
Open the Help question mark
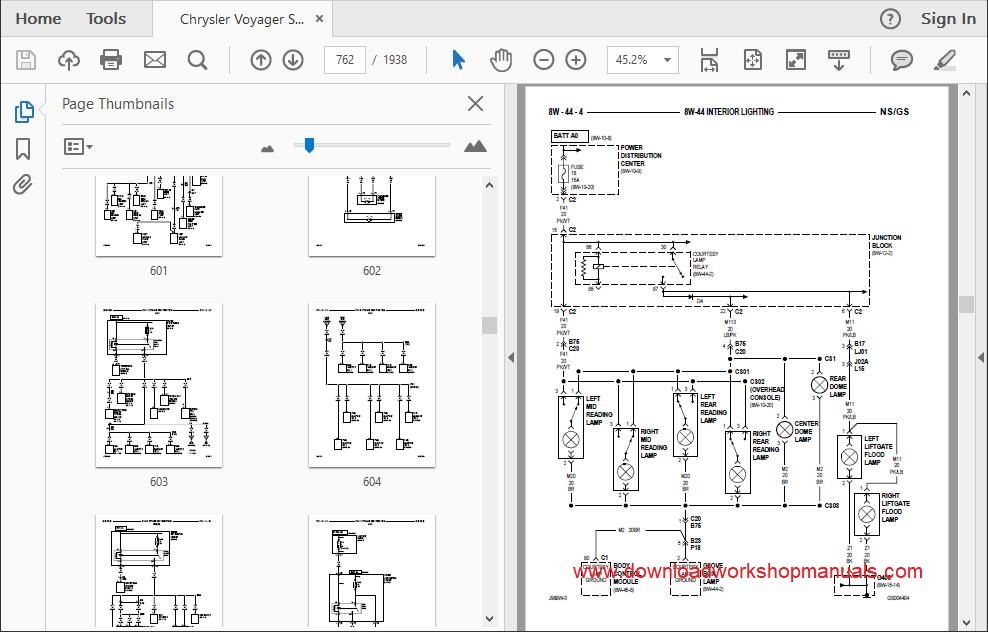coord(890,19)
